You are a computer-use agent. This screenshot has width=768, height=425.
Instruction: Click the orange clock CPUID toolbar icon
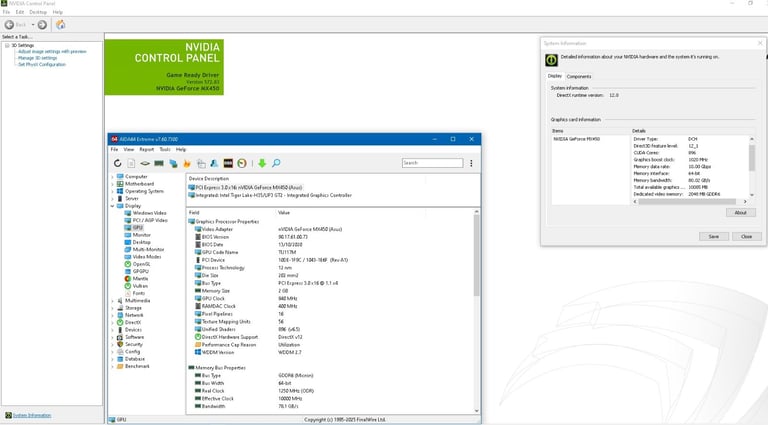coord(242,164)
